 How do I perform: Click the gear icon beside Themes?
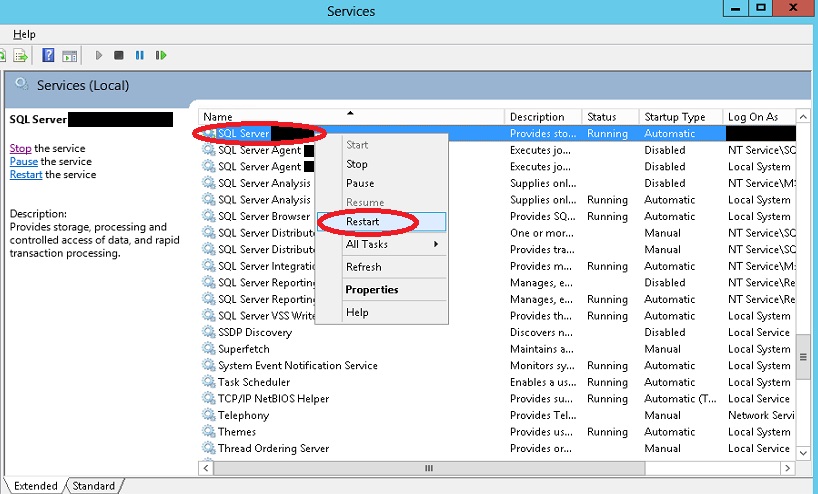tap(209, 431)
